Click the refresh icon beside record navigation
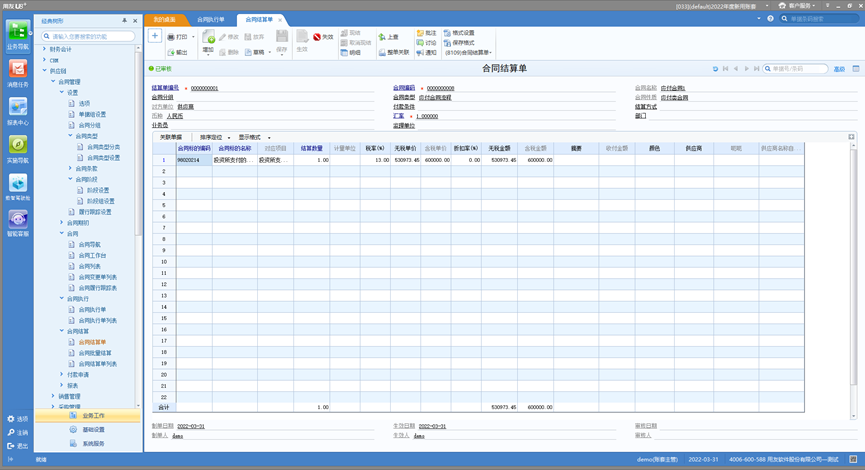Viewport: 865px width, 470px height. pyautogui.click(x=715, y=69)
